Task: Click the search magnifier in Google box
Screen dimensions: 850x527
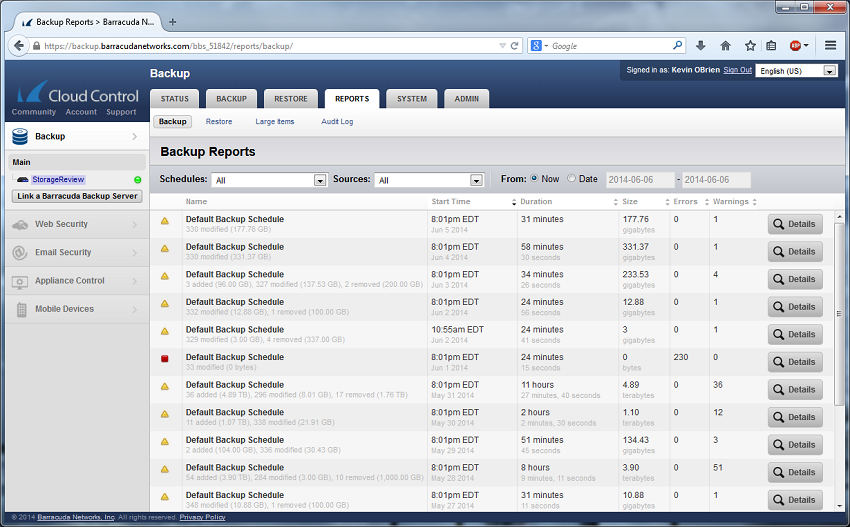Action: pyautogui.click(x=678, y=46)
